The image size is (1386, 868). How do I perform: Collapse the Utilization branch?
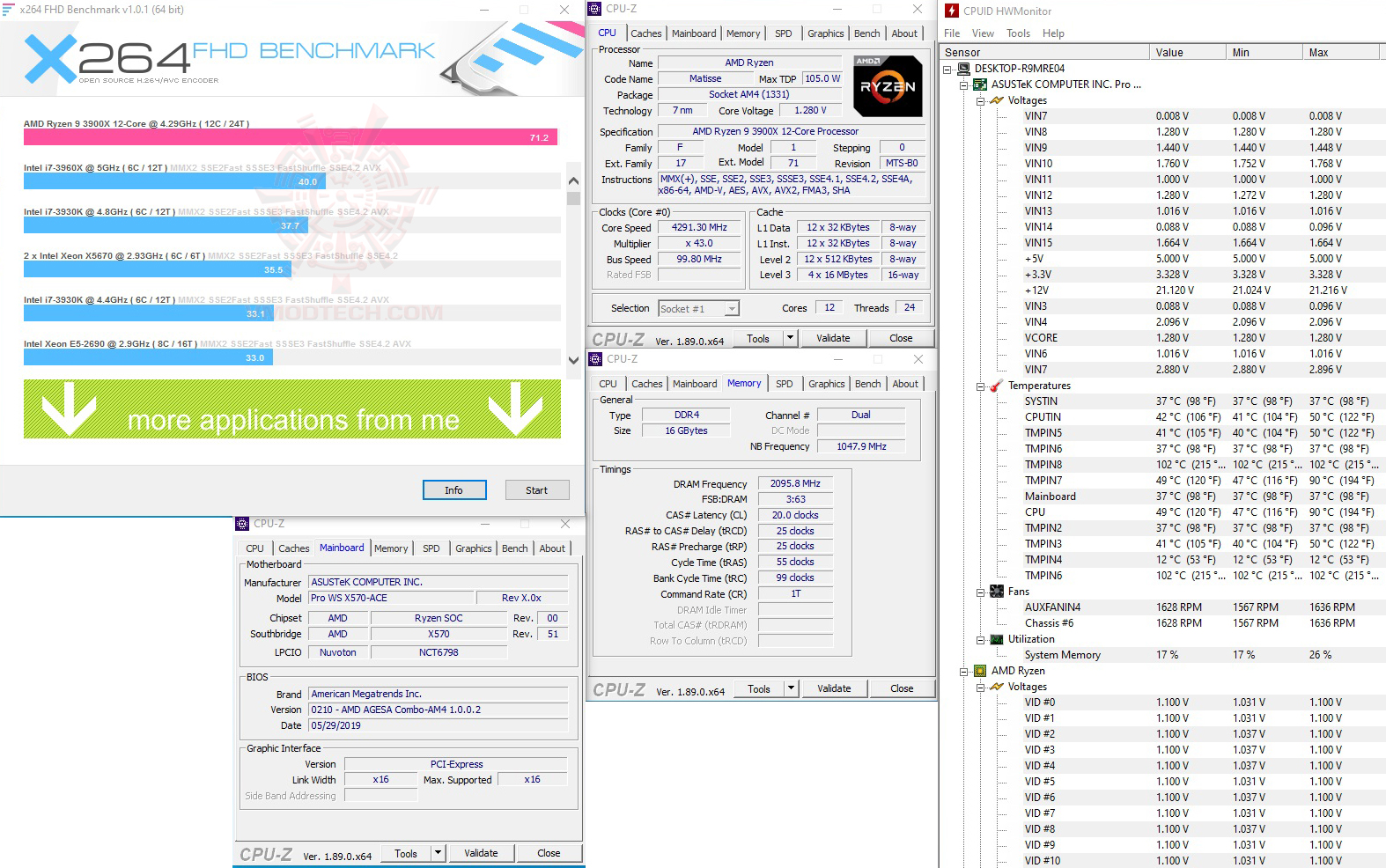click(x=980, y=639)
